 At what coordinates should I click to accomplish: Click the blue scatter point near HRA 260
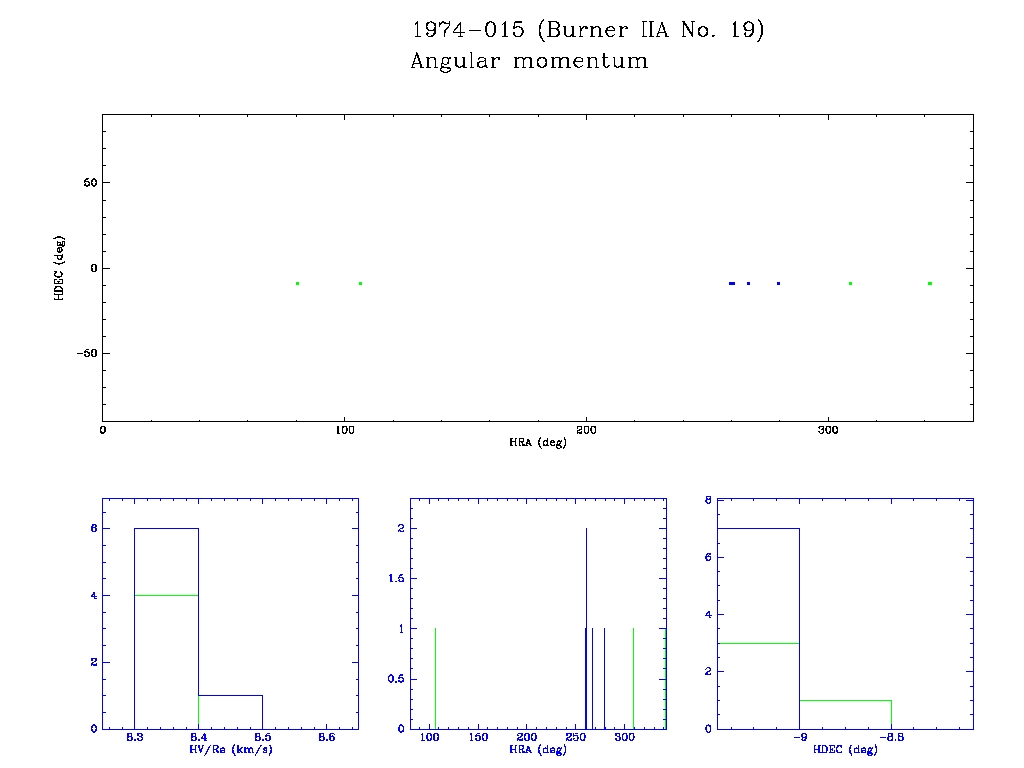[732, 284]
